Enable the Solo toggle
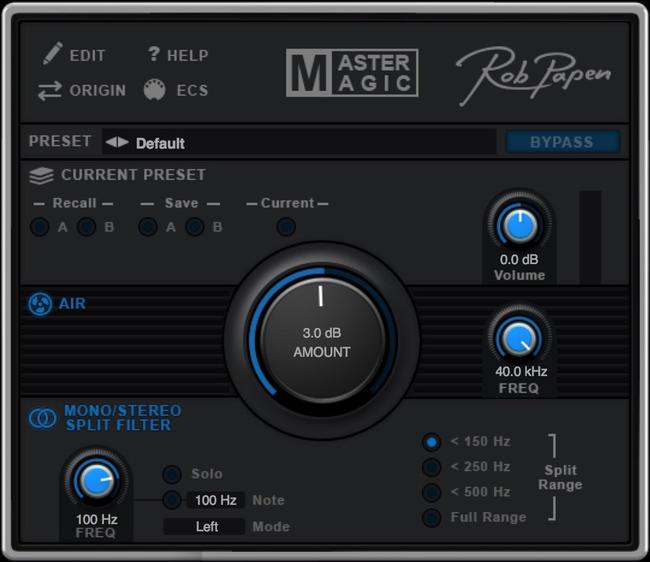Screen dimensions: 650x562 (172, 475)
